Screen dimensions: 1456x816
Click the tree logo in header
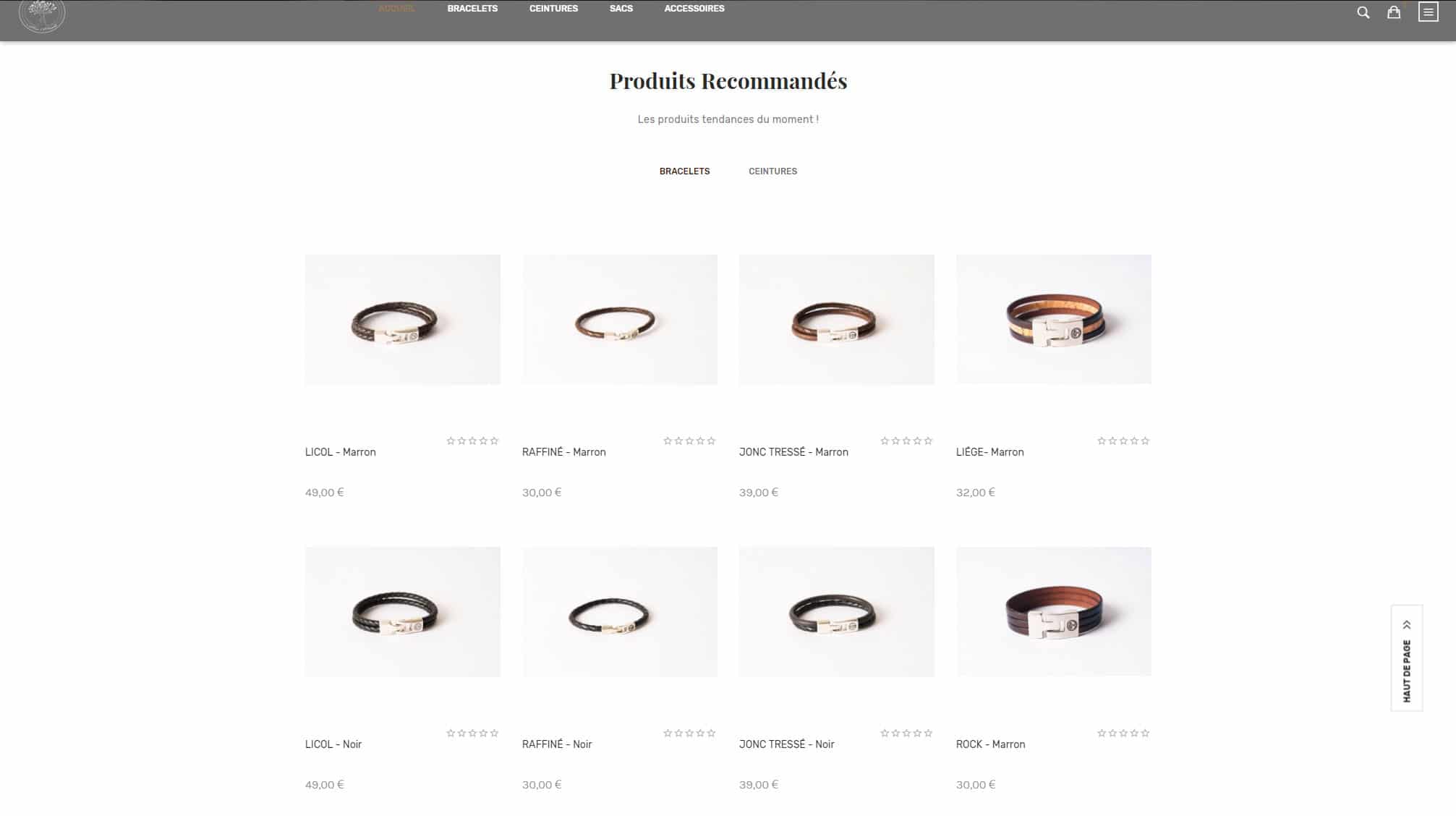click(42, 14)
